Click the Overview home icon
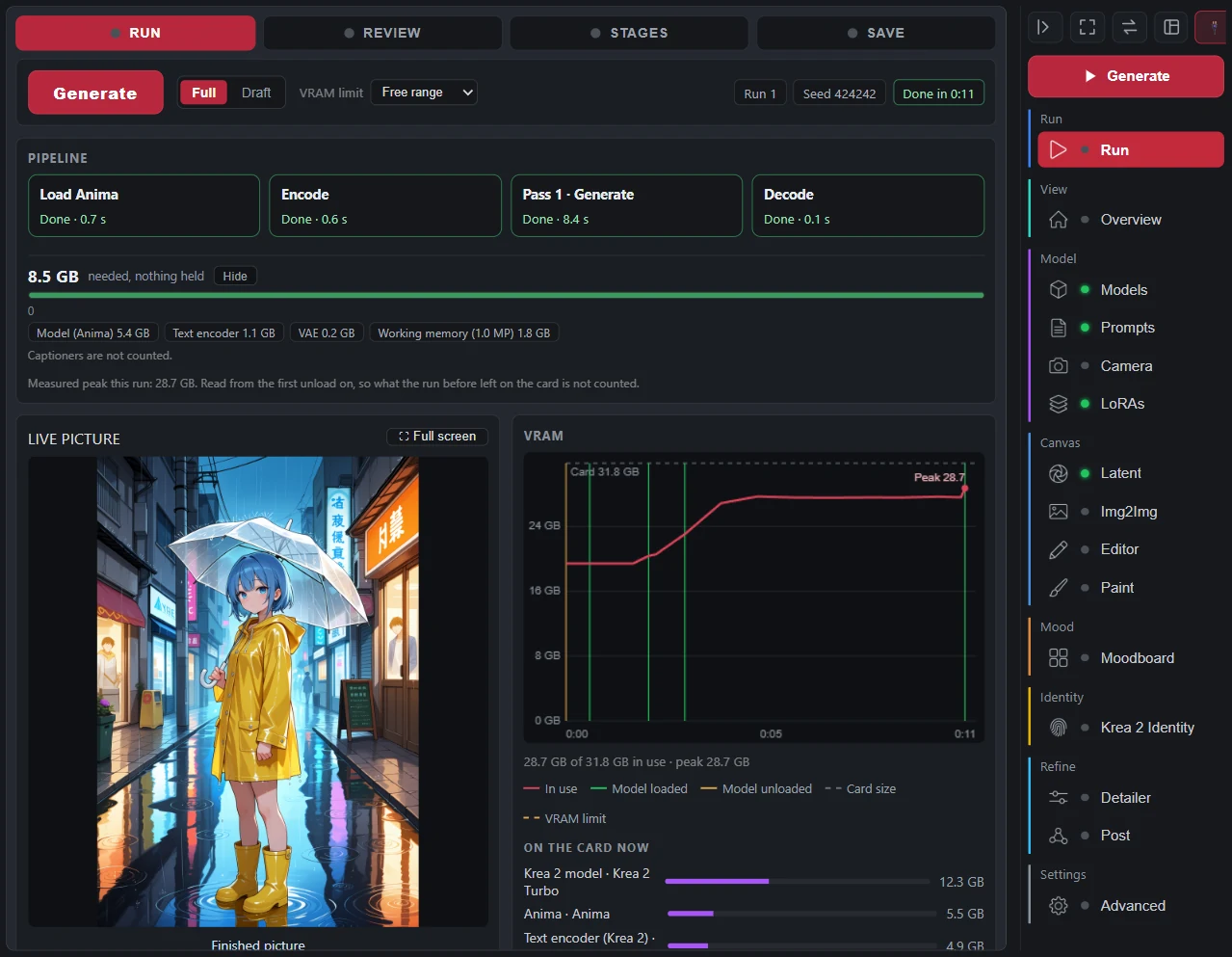Image resolution: width=1232 pixels, height=957 pixels. (1058, 219)
